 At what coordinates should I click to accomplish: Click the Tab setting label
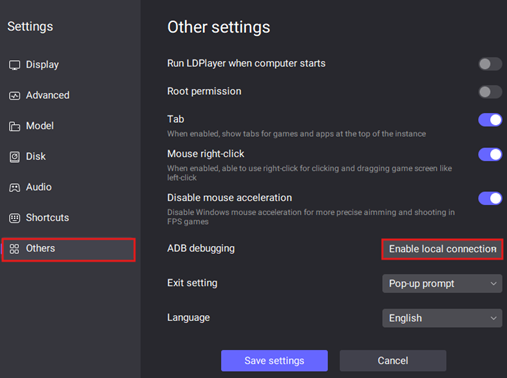[176, 119]
